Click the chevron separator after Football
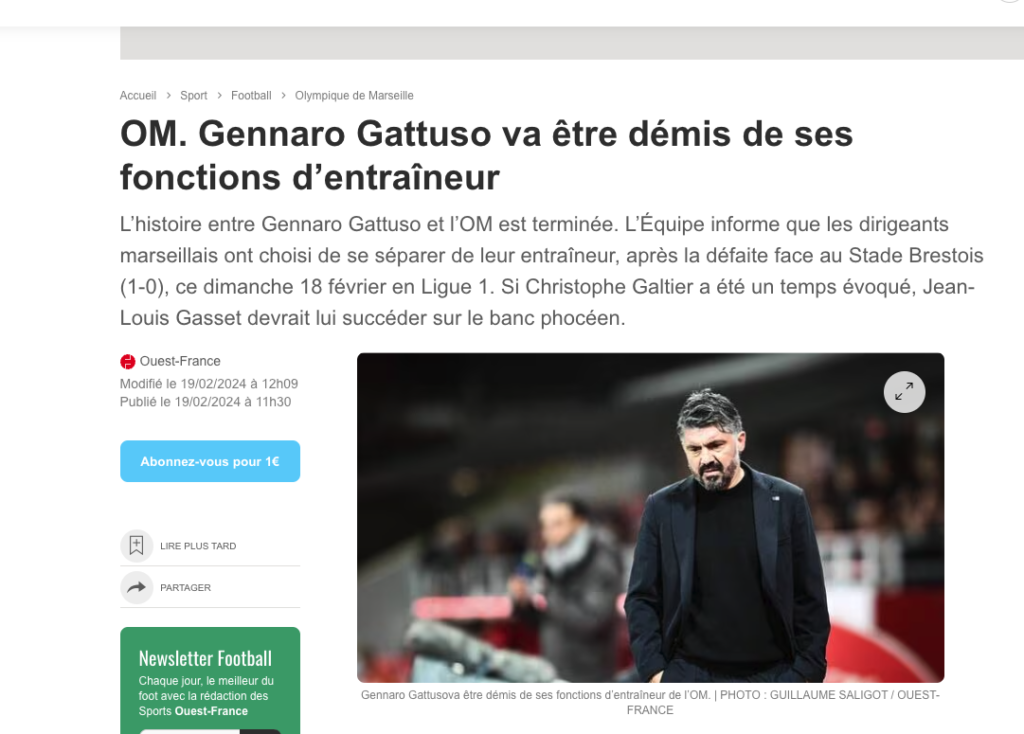The image size is (1024, 734). (283, 95)
